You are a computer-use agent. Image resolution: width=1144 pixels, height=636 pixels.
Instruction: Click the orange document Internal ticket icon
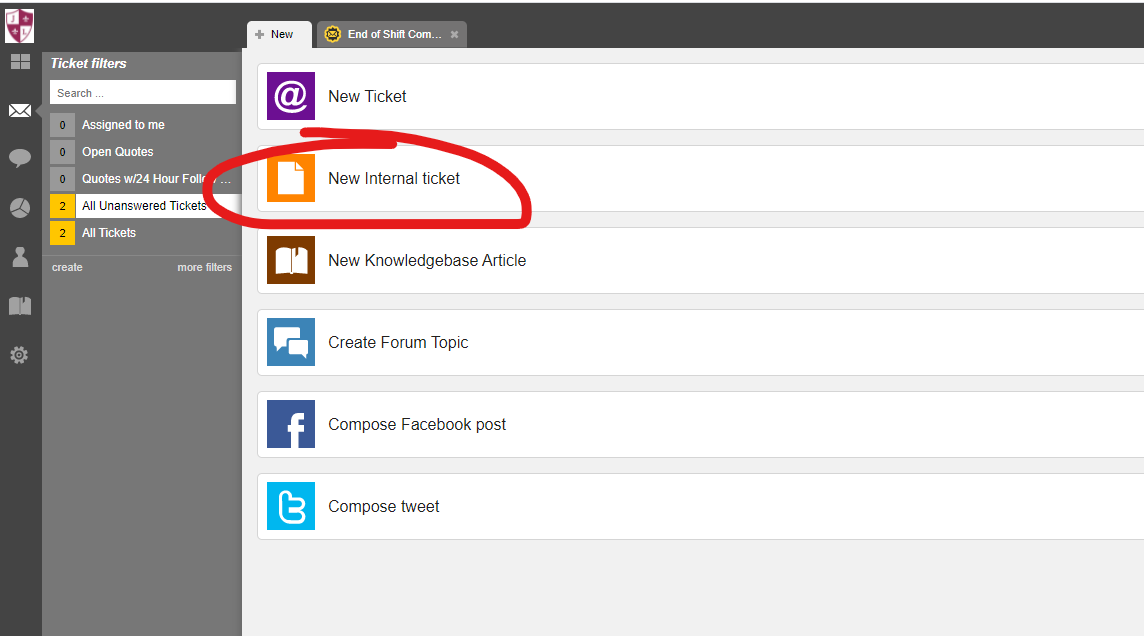[291, 178]
